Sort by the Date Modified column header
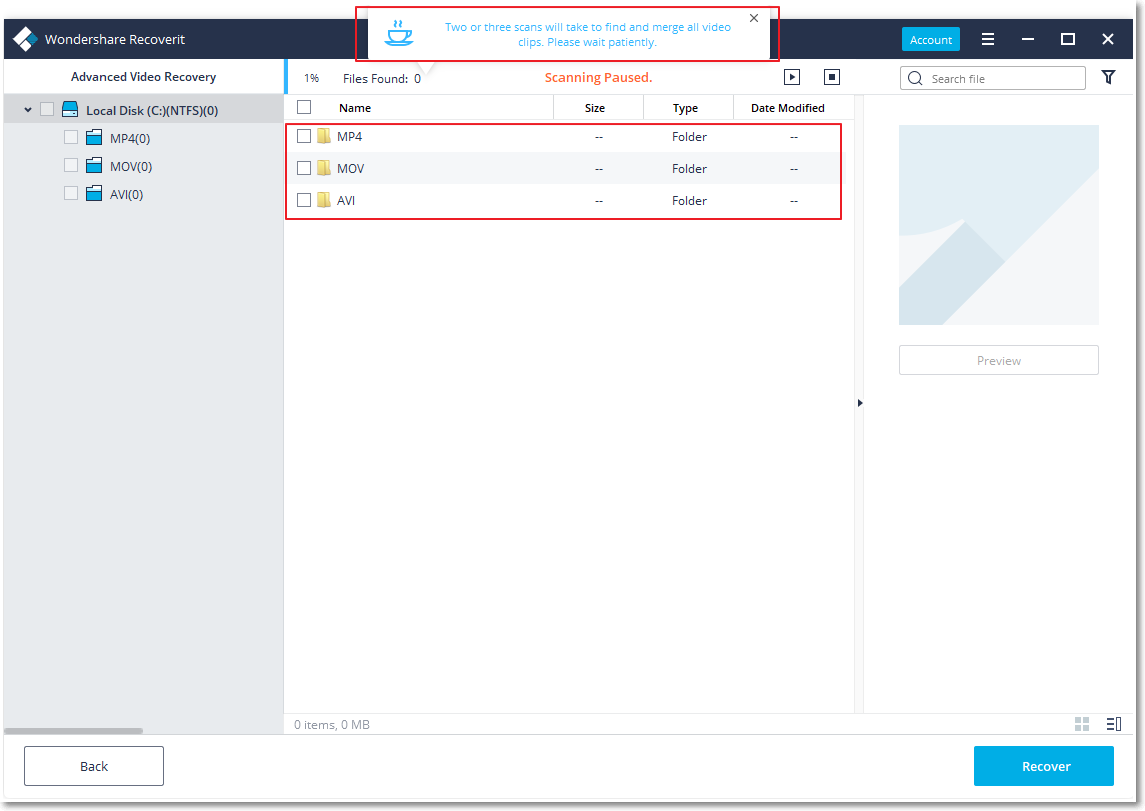Screen dimensions: 1145x811 (787, 108)
